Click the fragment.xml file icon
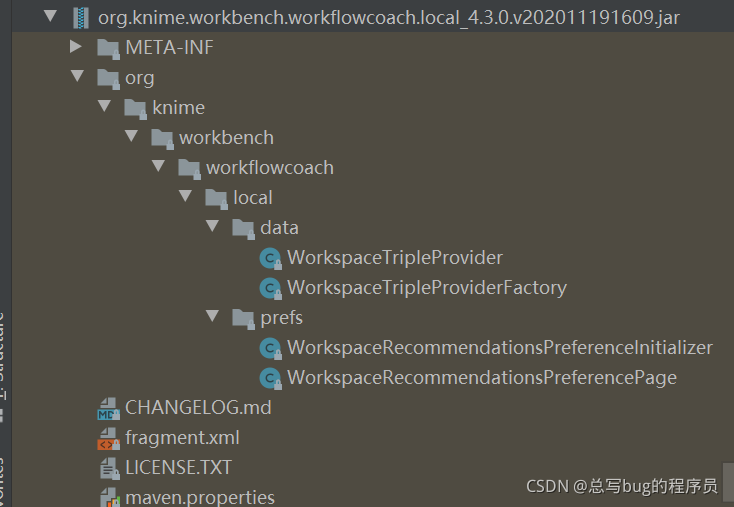 (x=109, y=439)
